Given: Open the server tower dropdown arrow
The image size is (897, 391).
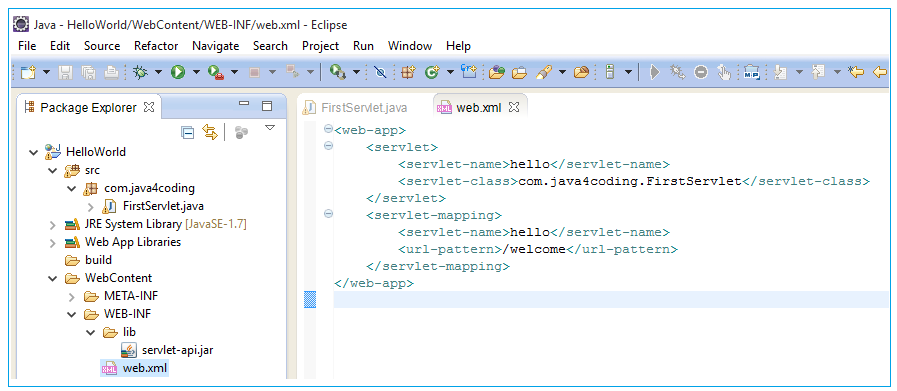Looking at the screenshot, I should 628,72.
